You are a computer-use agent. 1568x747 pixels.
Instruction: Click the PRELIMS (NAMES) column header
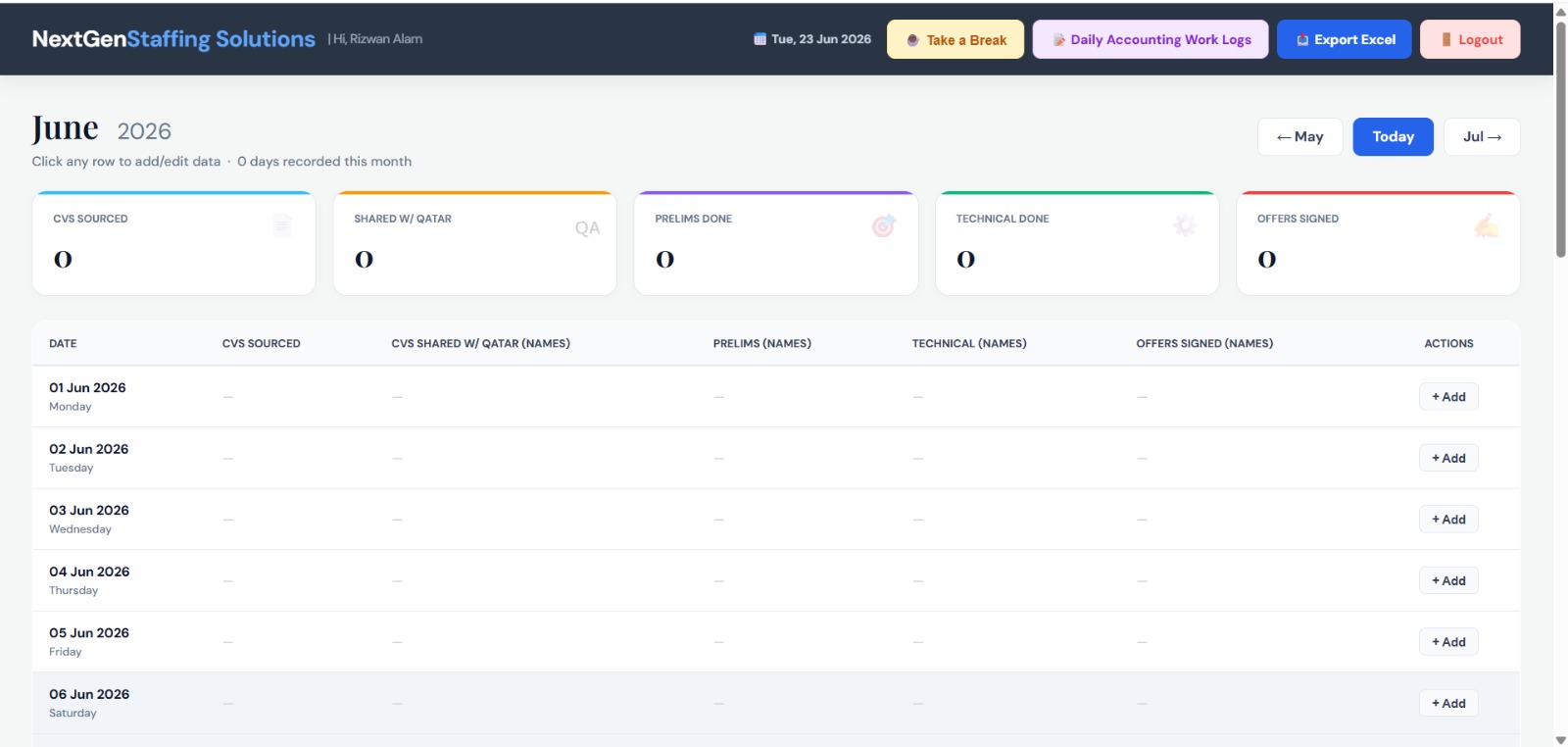[762, 344]
